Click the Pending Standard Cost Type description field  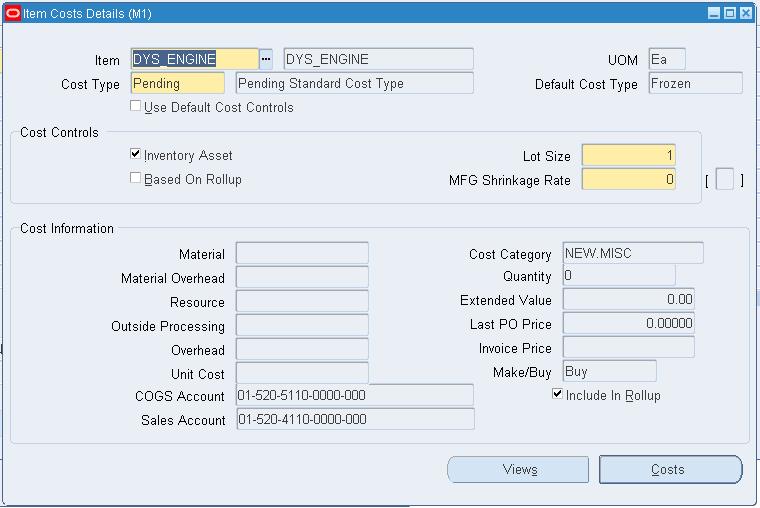355,83
